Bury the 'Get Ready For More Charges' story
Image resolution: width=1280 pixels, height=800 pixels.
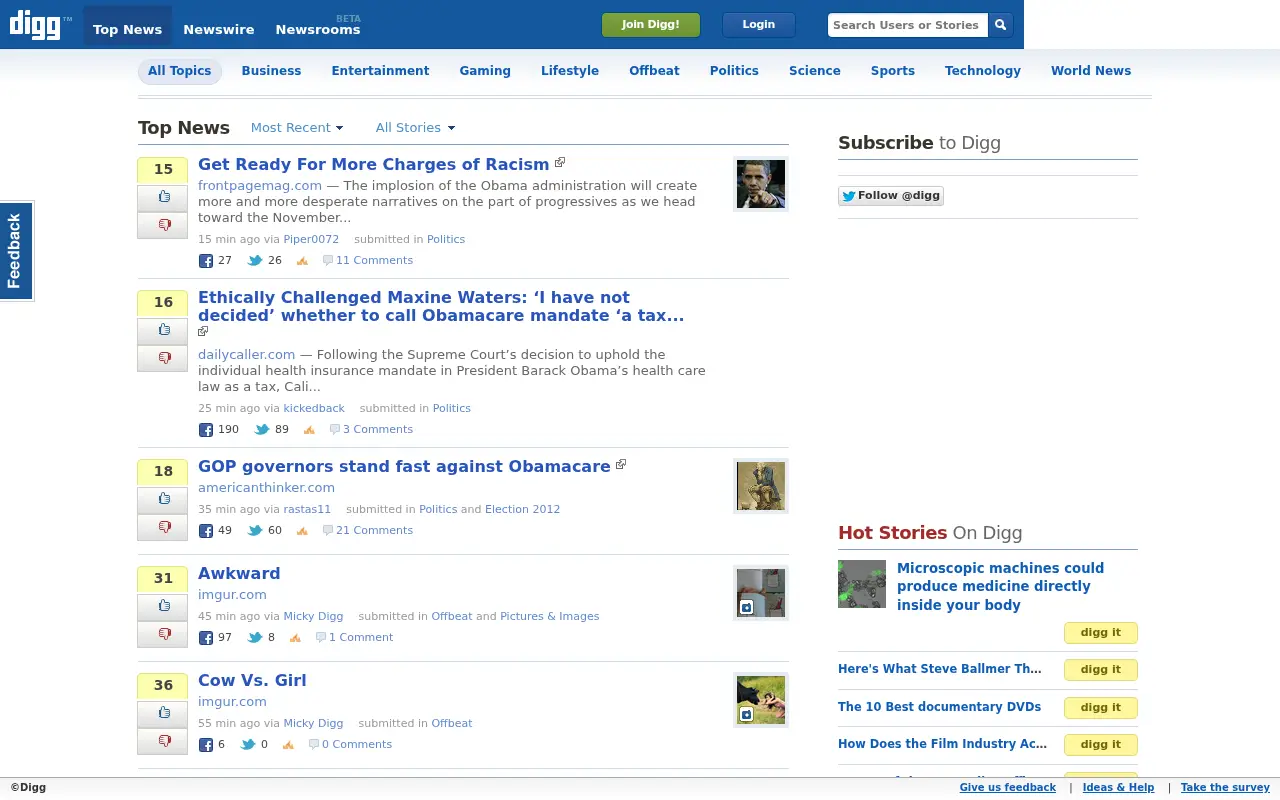163,226
